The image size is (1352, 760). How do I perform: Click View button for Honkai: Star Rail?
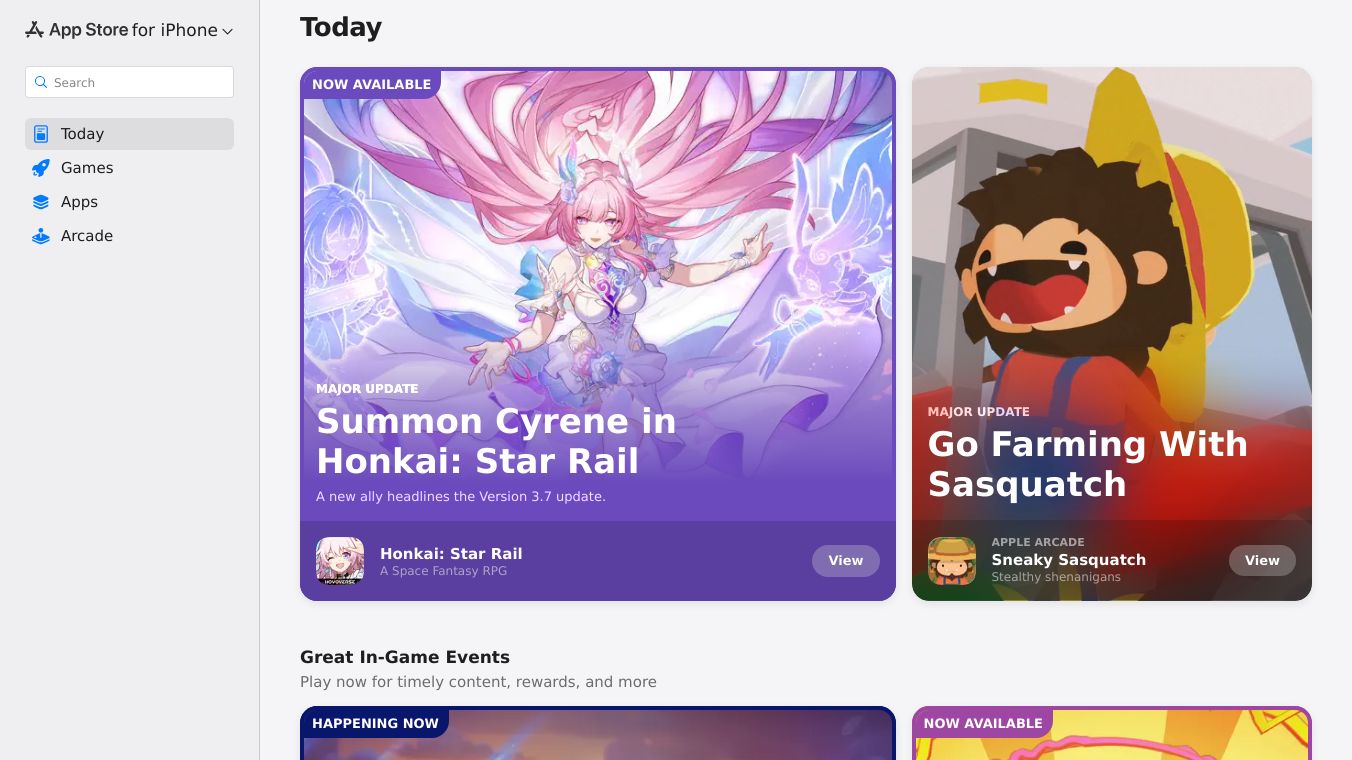(x=846, y=561)
